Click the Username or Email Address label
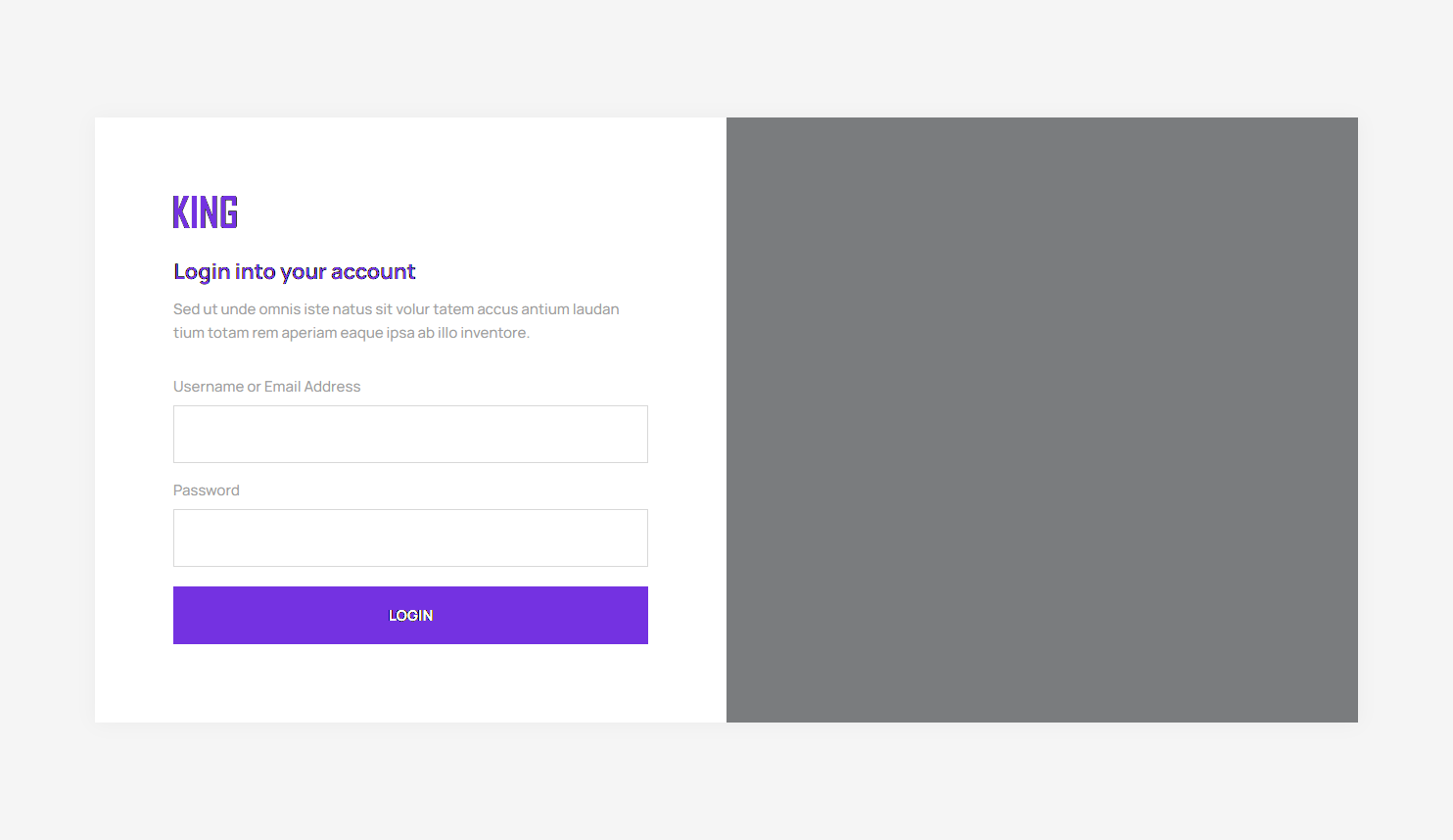The width and height of the screenshot is (1453, 840). click(266, 386)
